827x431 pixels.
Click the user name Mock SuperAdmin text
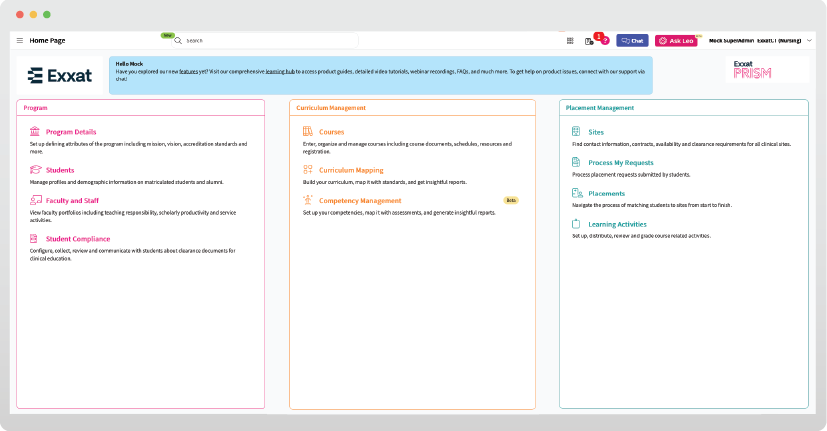(731, 41)
